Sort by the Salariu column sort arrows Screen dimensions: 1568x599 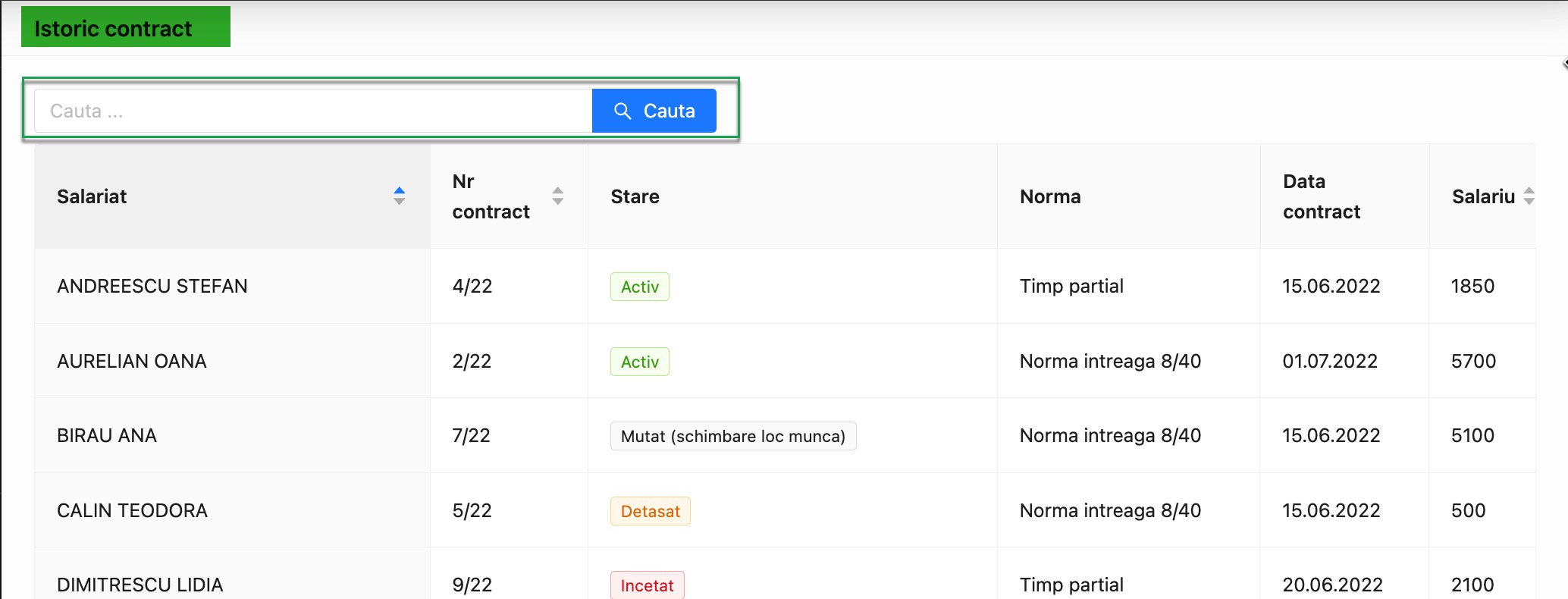pyautogui.click(x=1529, y=196)
